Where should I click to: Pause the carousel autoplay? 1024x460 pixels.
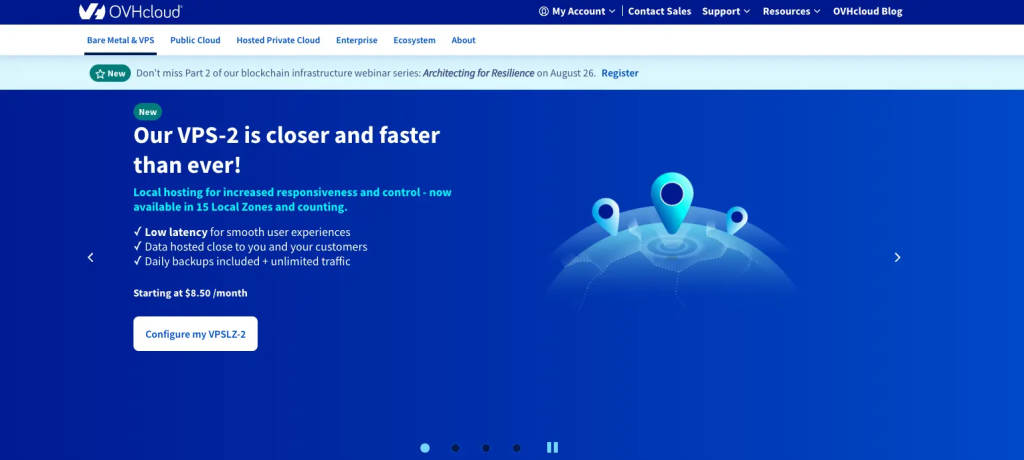click(x=552, y=448)
